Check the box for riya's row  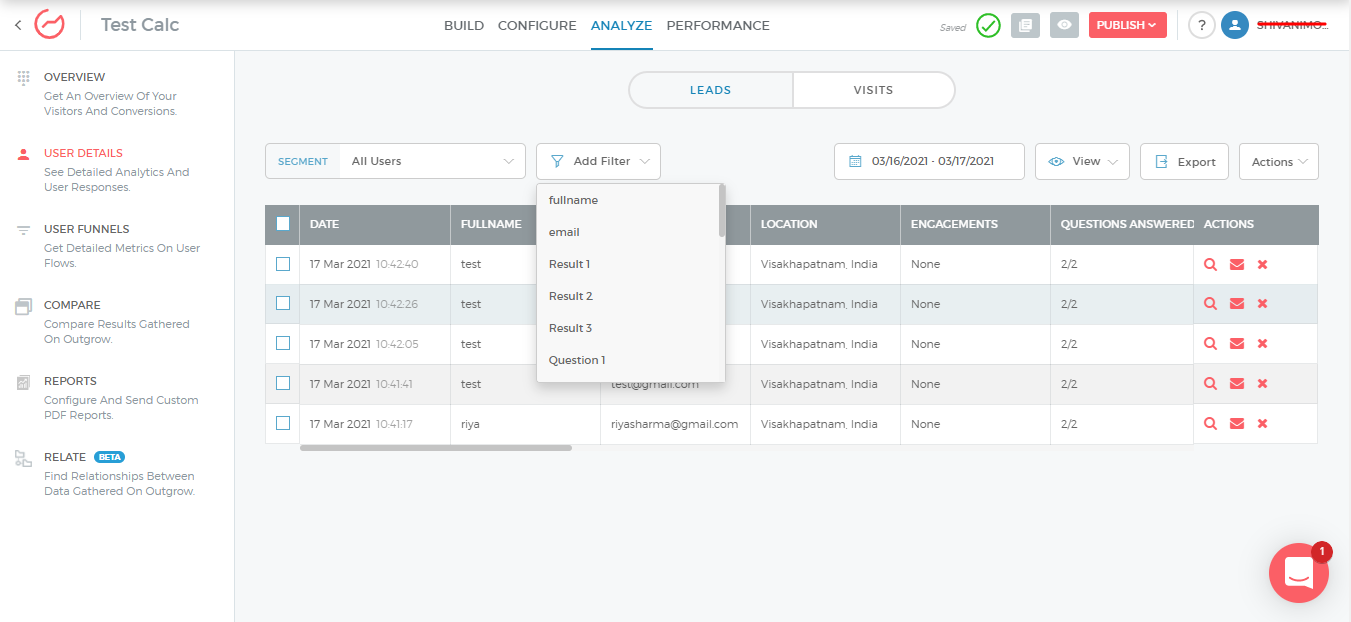[283, 423]
